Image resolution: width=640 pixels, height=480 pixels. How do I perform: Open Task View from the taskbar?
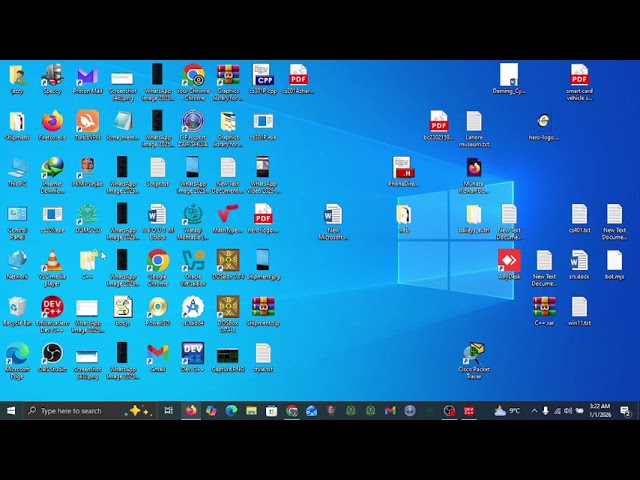tap(168, 411)
